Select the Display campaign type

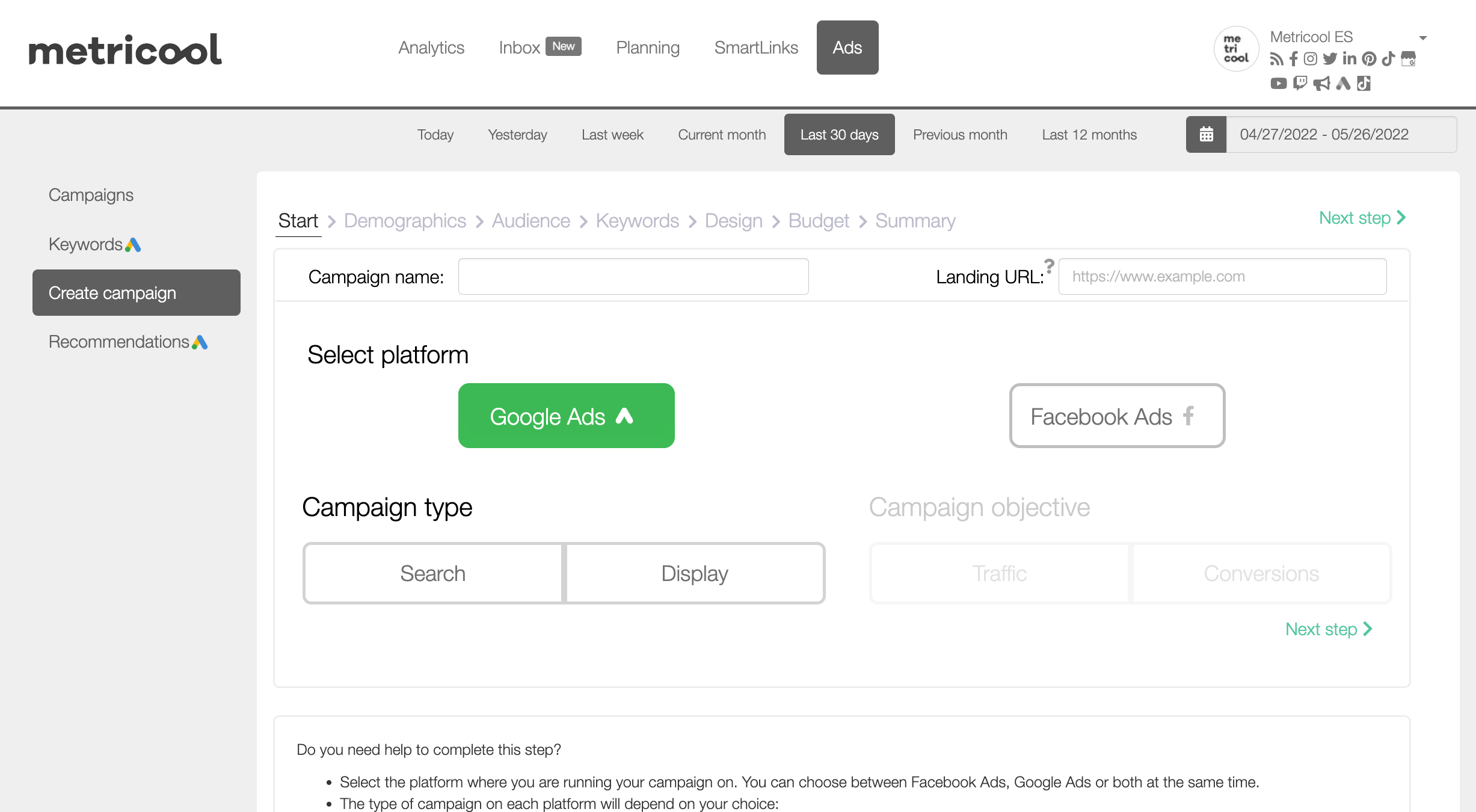tap(695, 573)
